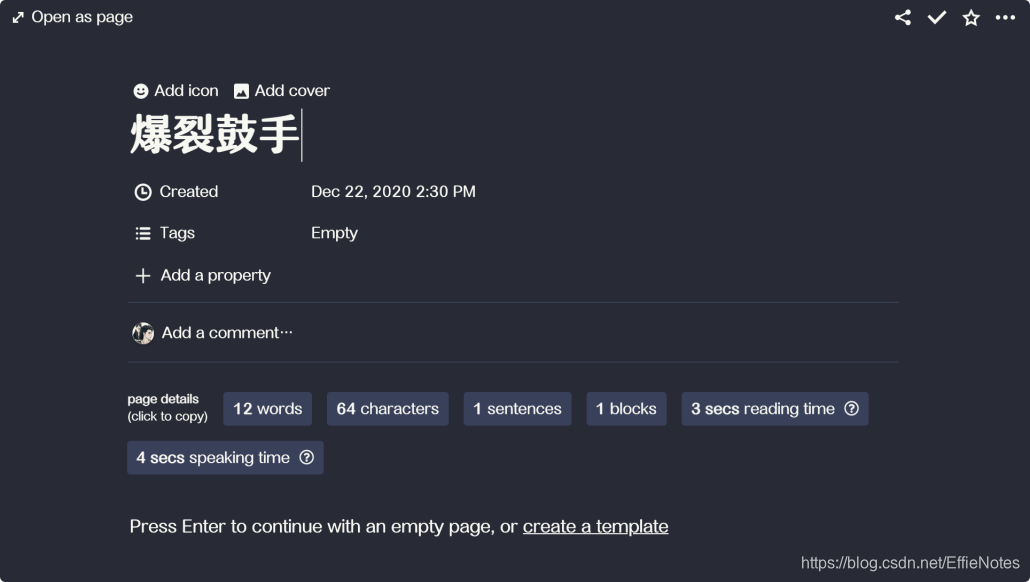The width and height of the screenshot is (1030, 582).
Task: Open the Created date value Dec 22, 2020
Action: coord(394,191)
